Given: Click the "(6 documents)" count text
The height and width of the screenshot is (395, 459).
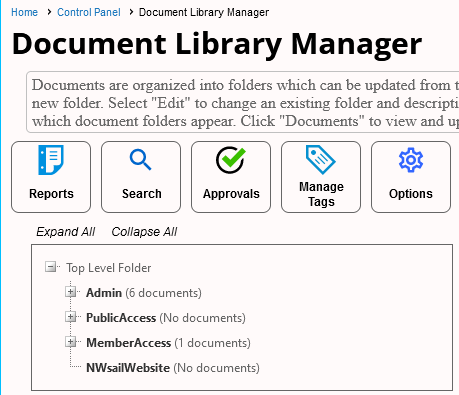Looking at the screenshot, I should point(163,293).
